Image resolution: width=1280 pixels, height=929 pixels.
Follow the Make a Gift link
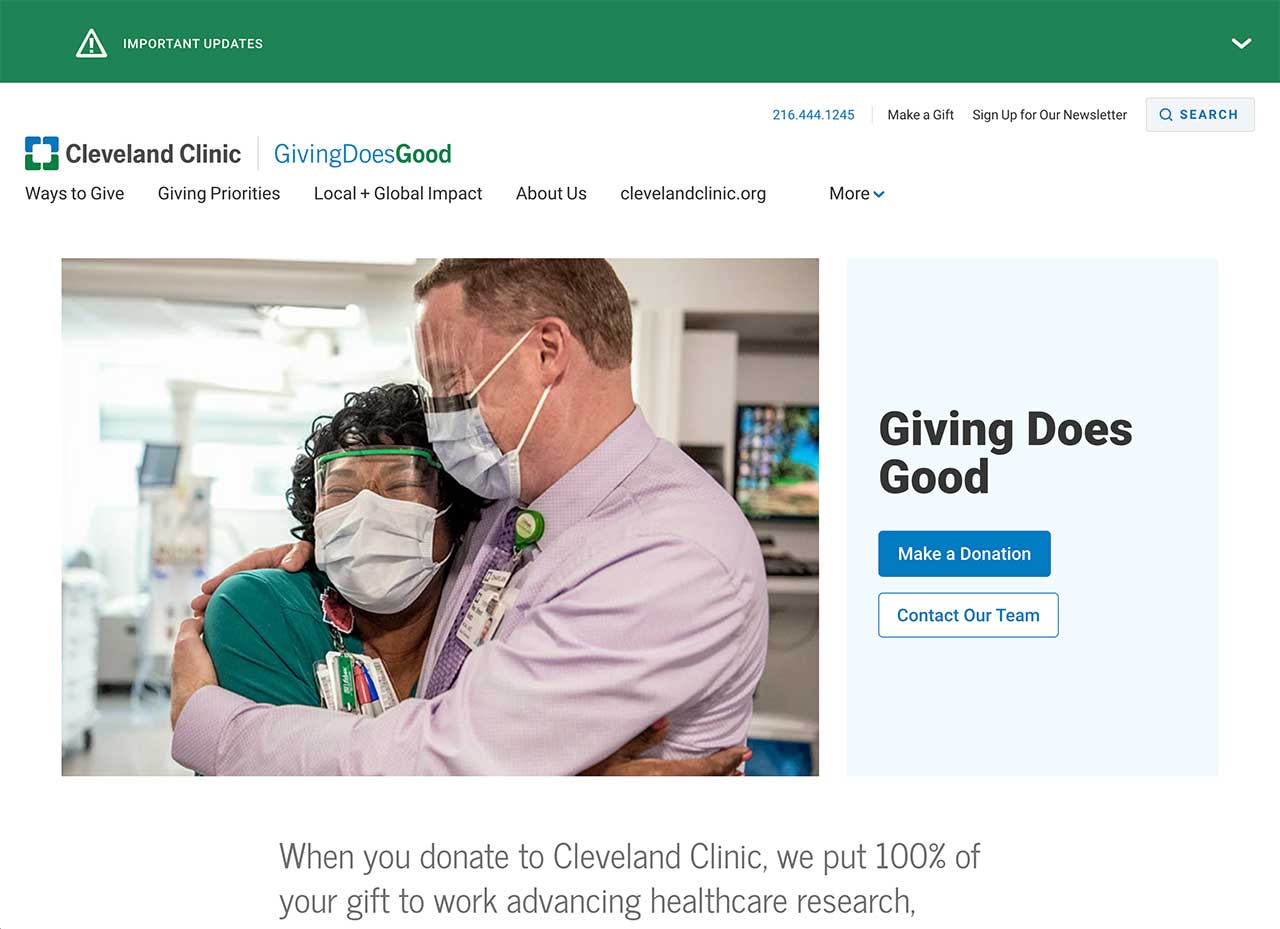coord(921,115)
